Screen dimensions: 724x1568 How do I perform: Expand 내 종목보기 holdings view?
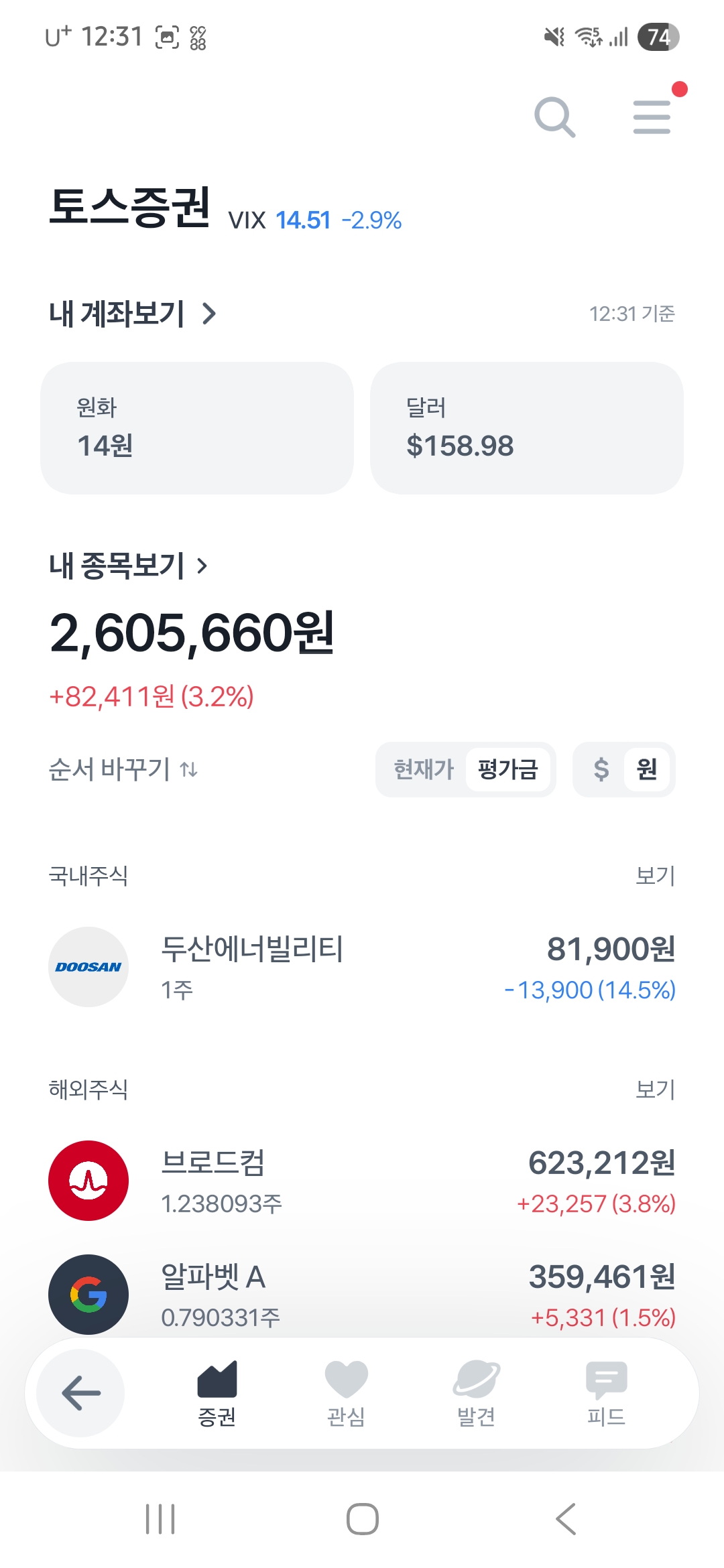pos(129,566)
